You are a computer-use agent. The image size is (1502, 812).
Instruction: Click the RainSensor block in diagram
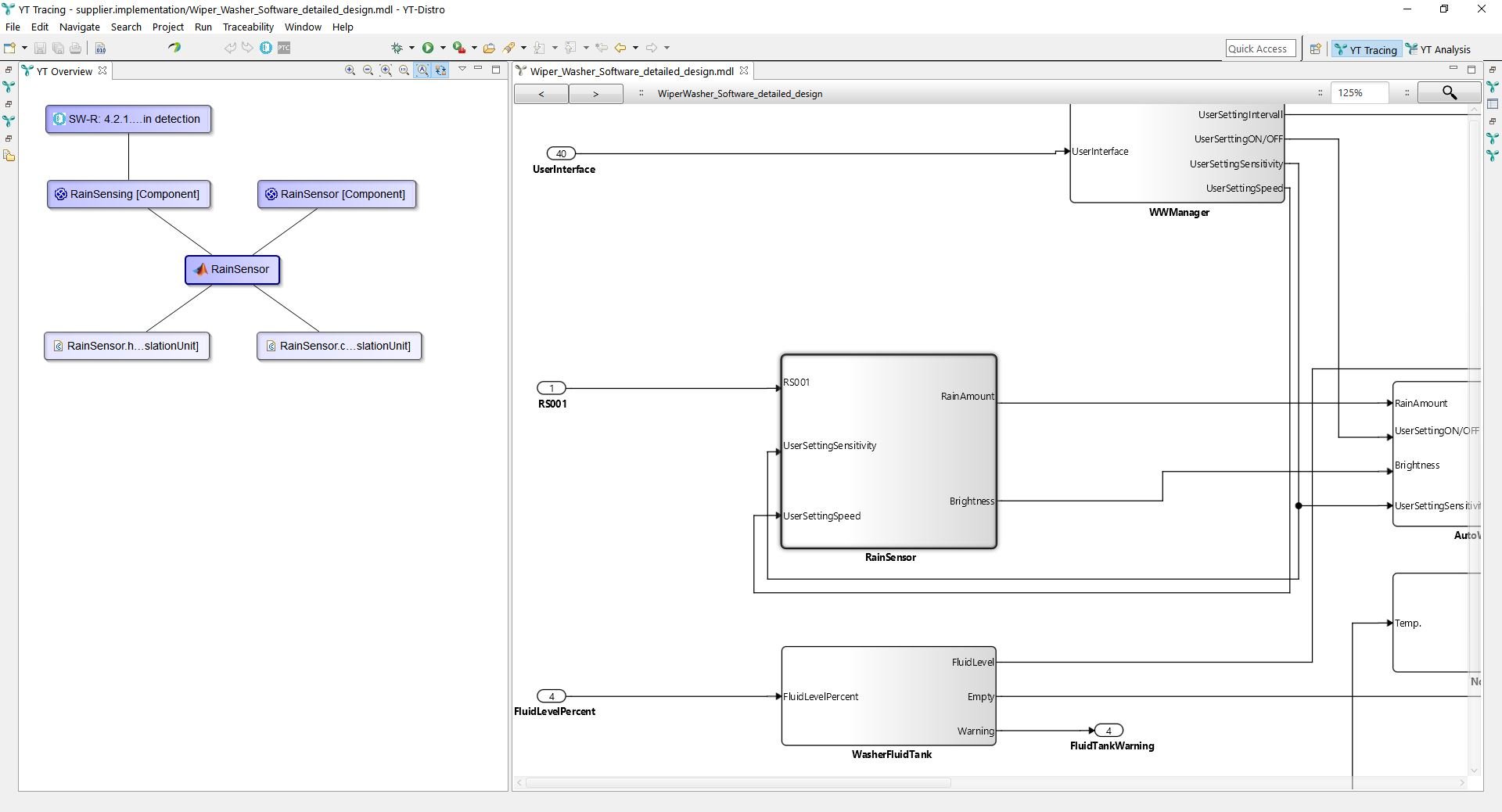(889, 451)
